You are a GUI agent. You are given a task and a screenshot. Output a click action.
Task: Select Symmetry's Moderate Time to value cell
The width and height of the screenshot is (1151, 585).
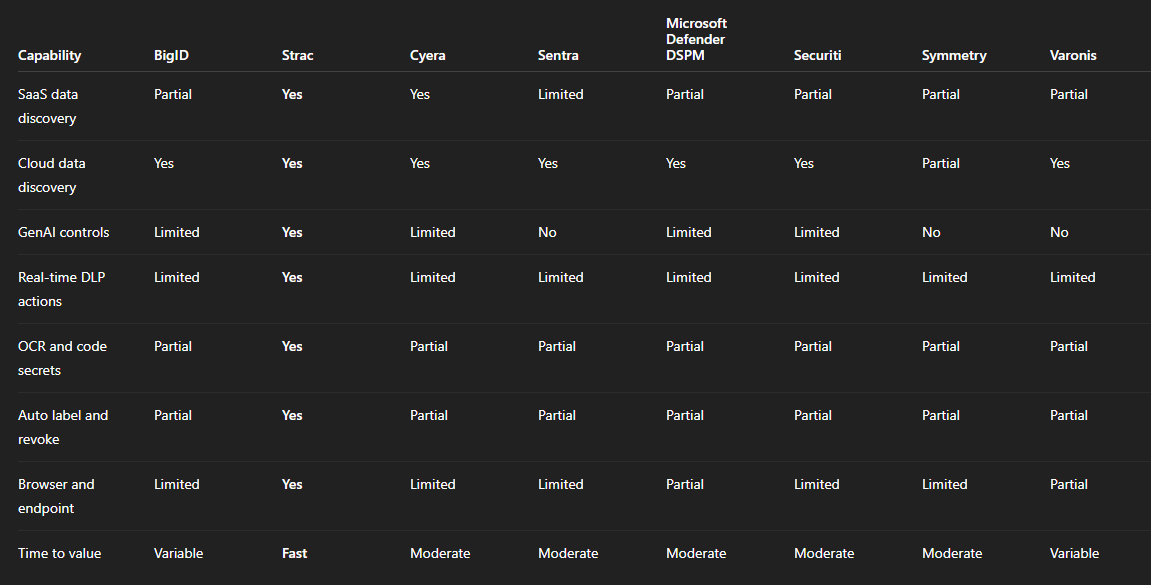pyautogui.click(x=952, y=553)
